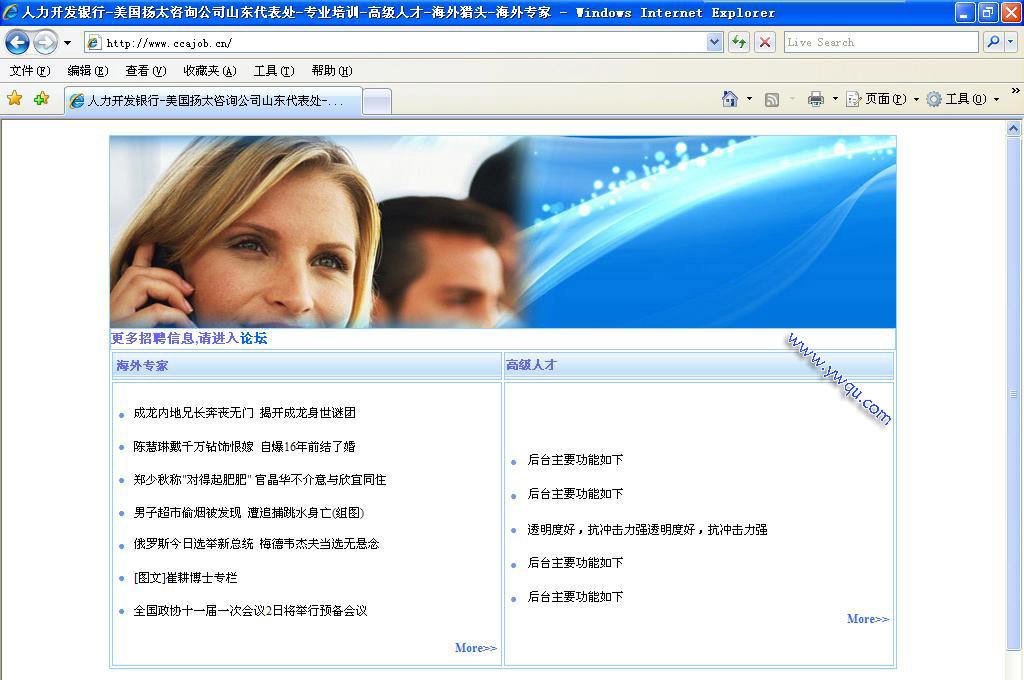This screenshot has width=1024, height=680.
Task: Open the 文件(F) menu
Action: click(x=29, y=71)
